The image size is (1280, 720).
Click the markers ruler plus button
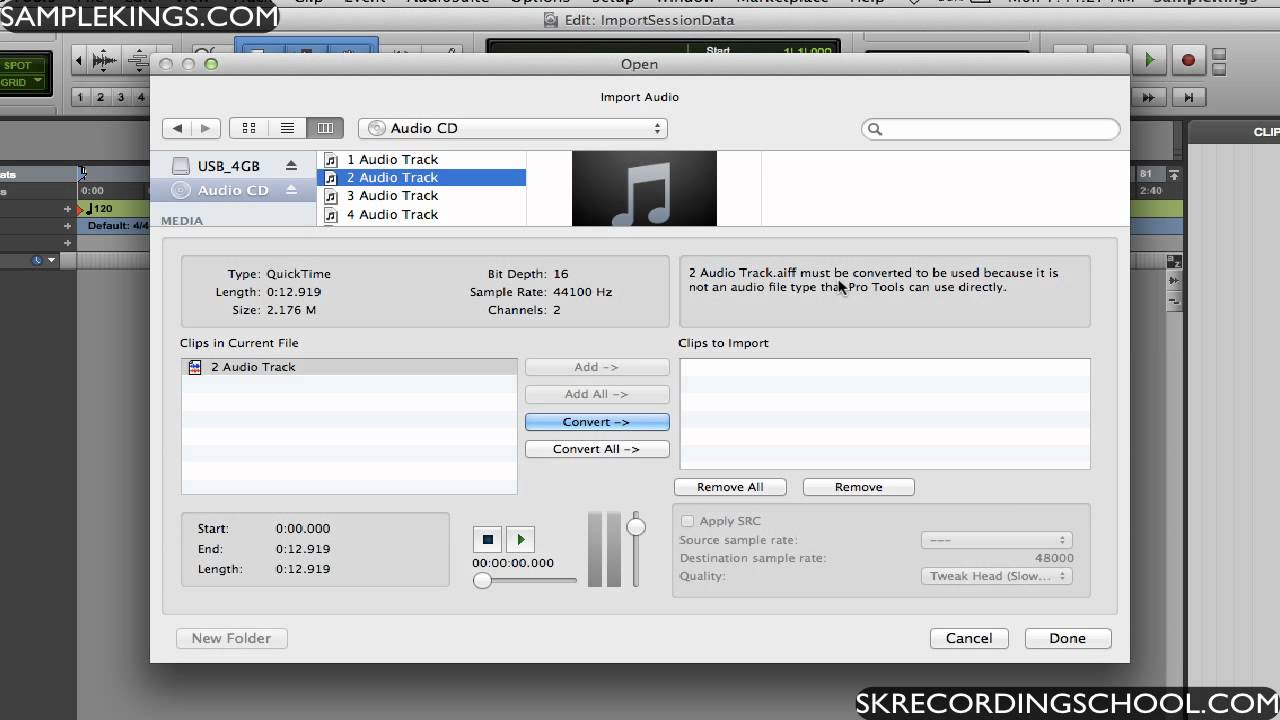click(68, 243)
